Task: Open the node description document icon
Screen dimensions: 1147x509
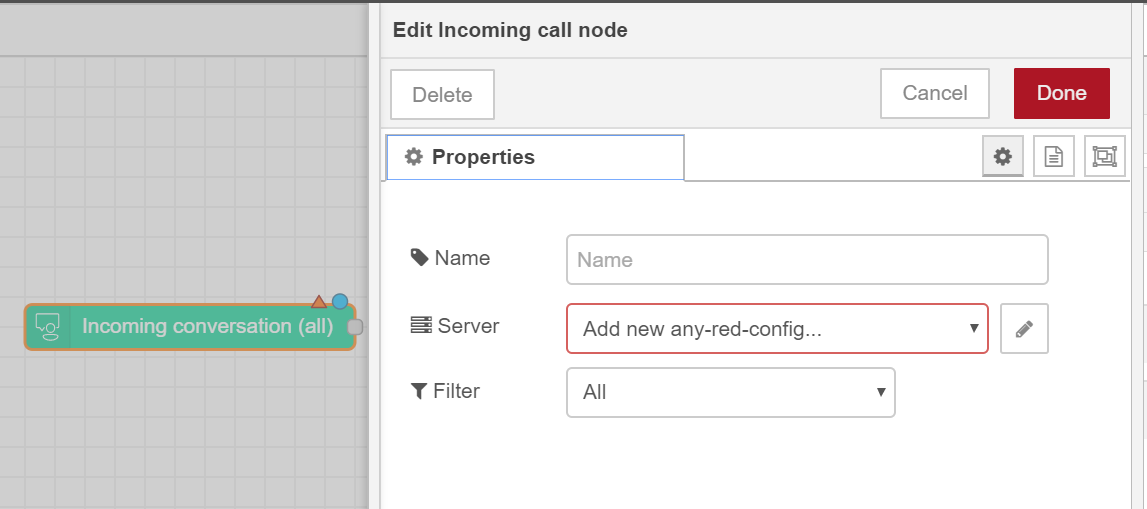Action: 1053,156
